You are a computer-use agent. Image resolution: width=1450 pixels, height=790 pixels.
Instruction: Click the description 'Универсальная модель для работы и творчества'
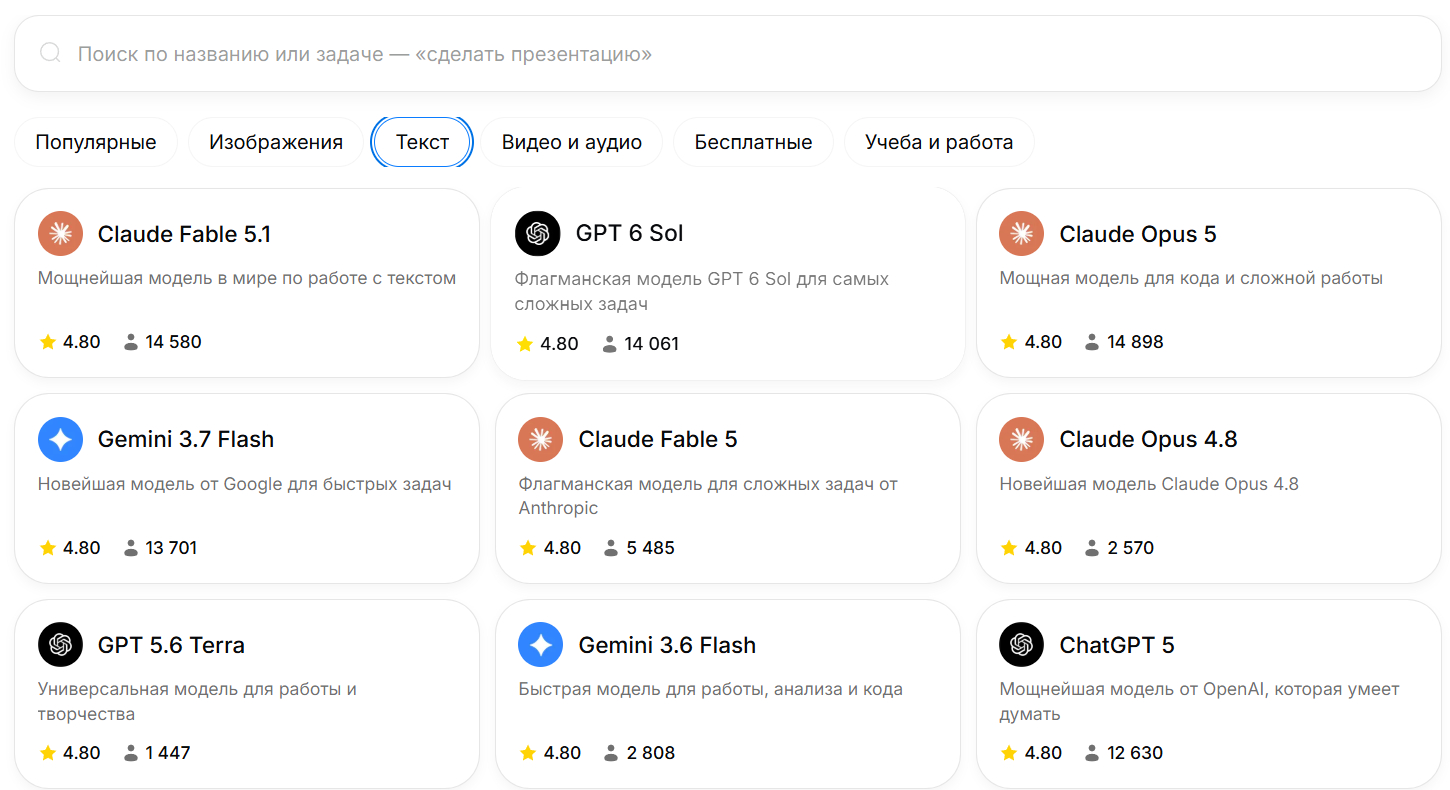click(x=198, y=701)
